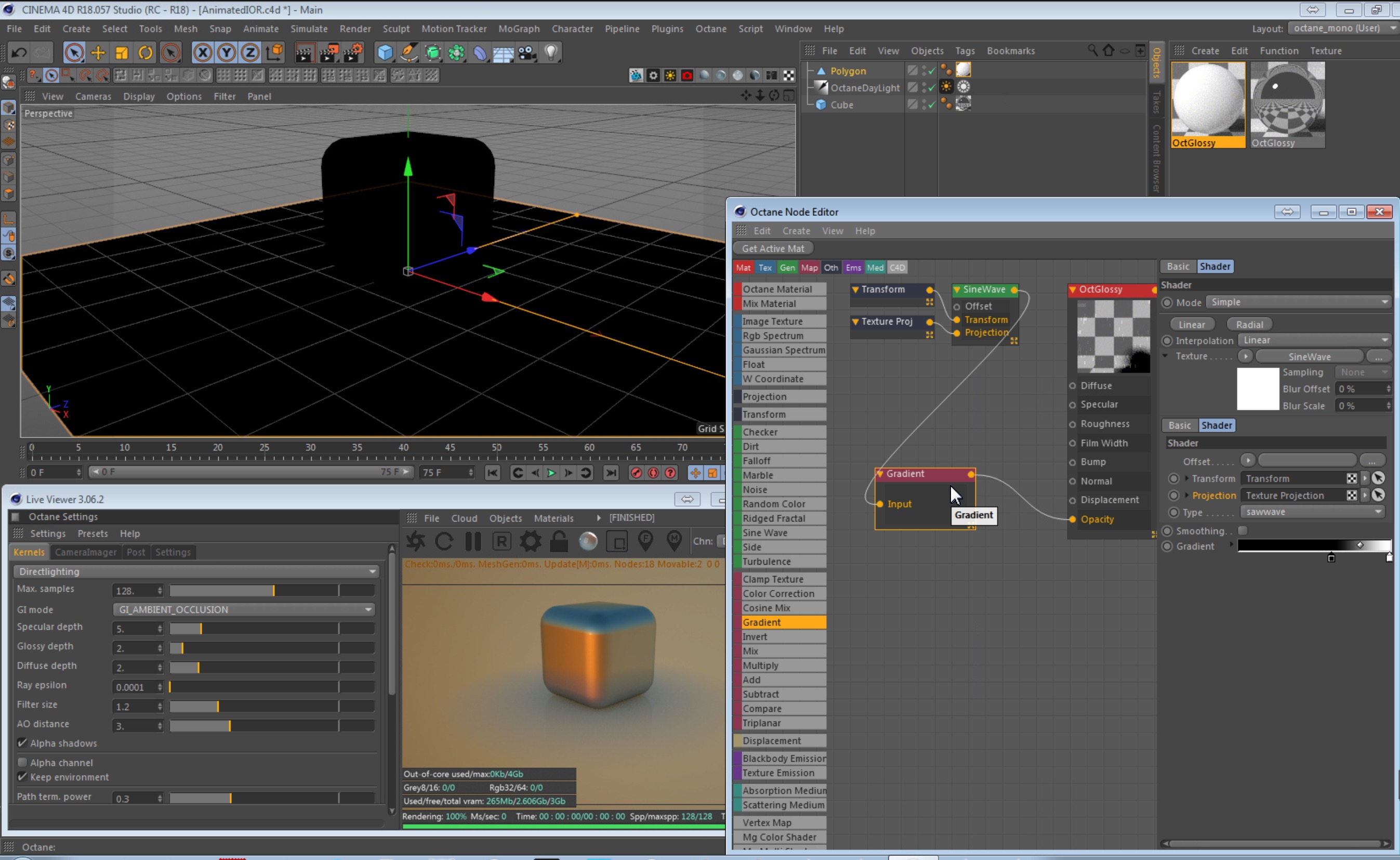Enable the Alpha channel checkbox
Screen dimensions: 1400x860
coord(22,762)
